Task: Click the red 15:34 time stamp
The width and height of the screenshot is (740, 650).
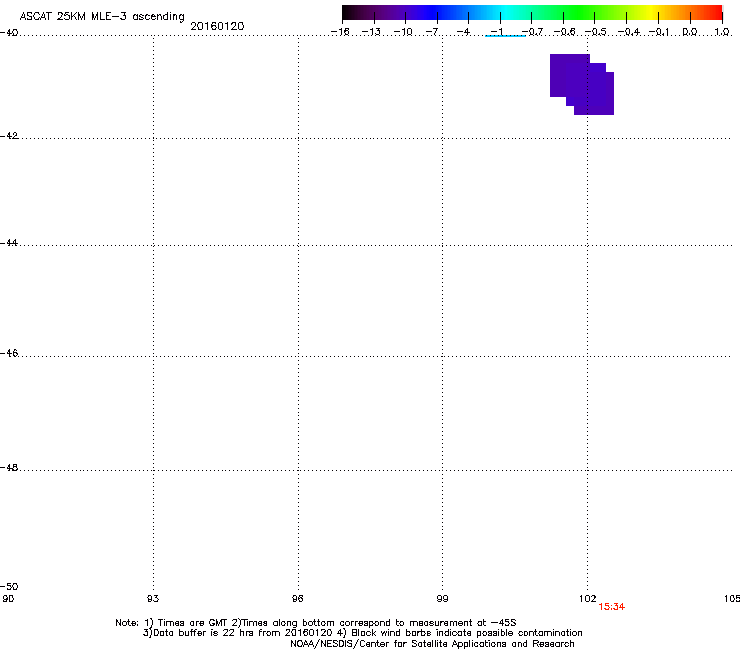Action: click(612, 607)
